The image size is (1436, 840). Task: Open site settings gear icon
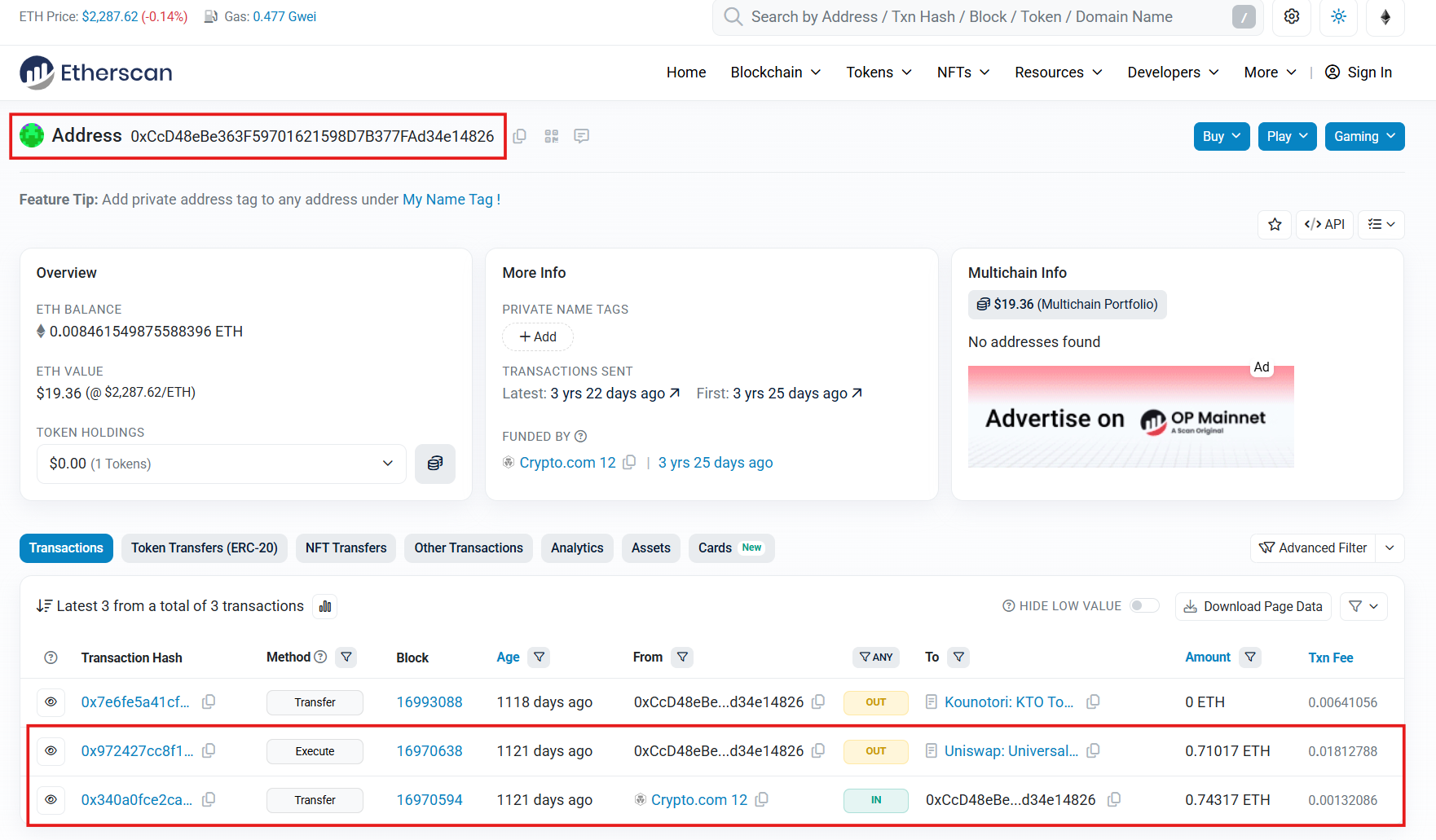click(x=1292, y=16)
